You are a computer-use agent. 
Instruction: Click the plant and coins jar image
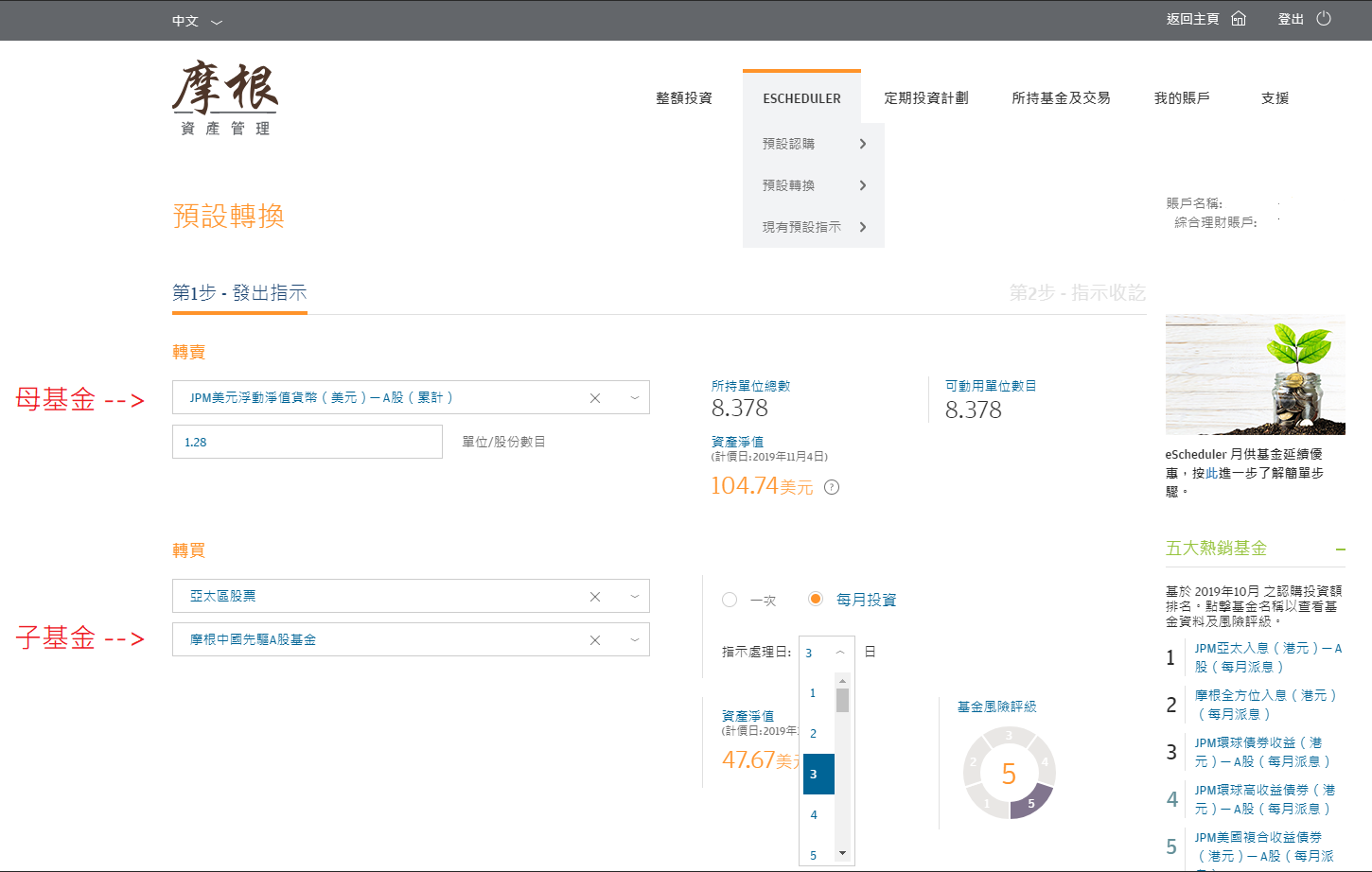click(x=1255, y=375)
